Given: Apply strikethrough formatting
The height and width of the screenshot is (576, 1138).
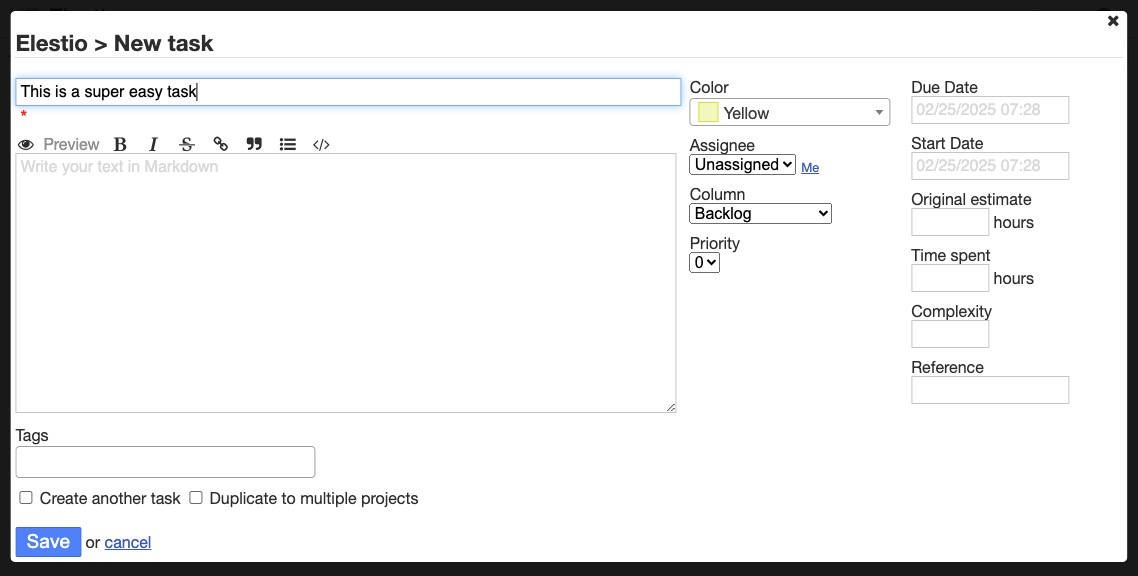Looking at the screenshot, I should [x=186, y=144].
